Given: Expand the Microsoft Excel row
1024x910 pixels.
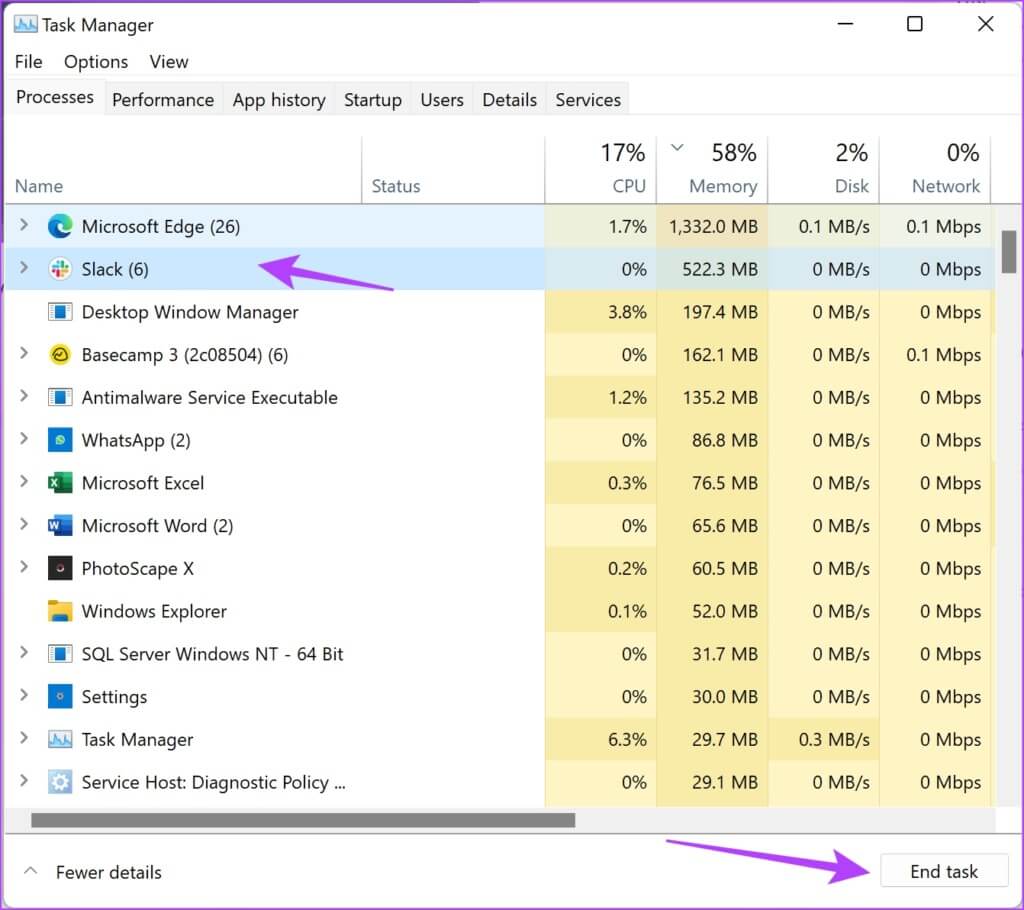Looking at the screenshot, I should coord(24,481).
